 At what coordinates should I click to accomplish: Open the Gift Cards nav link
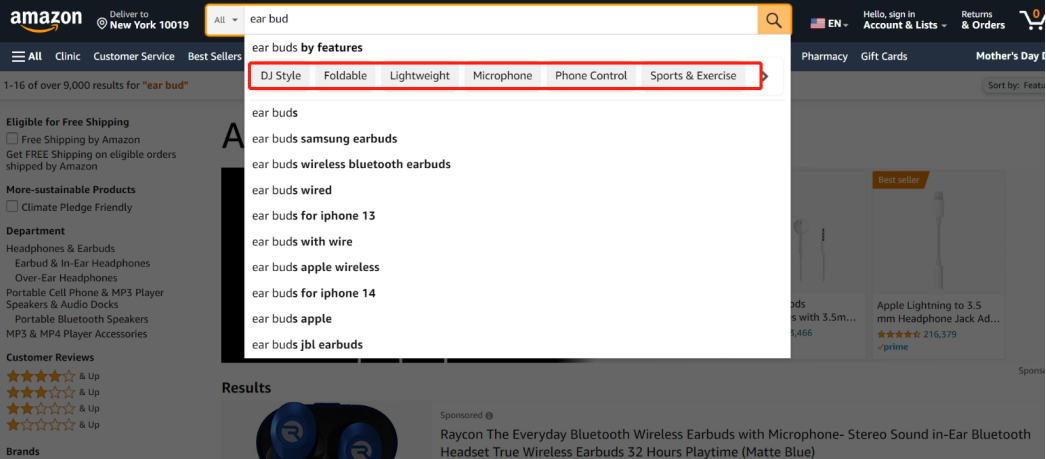click(883, 57)
